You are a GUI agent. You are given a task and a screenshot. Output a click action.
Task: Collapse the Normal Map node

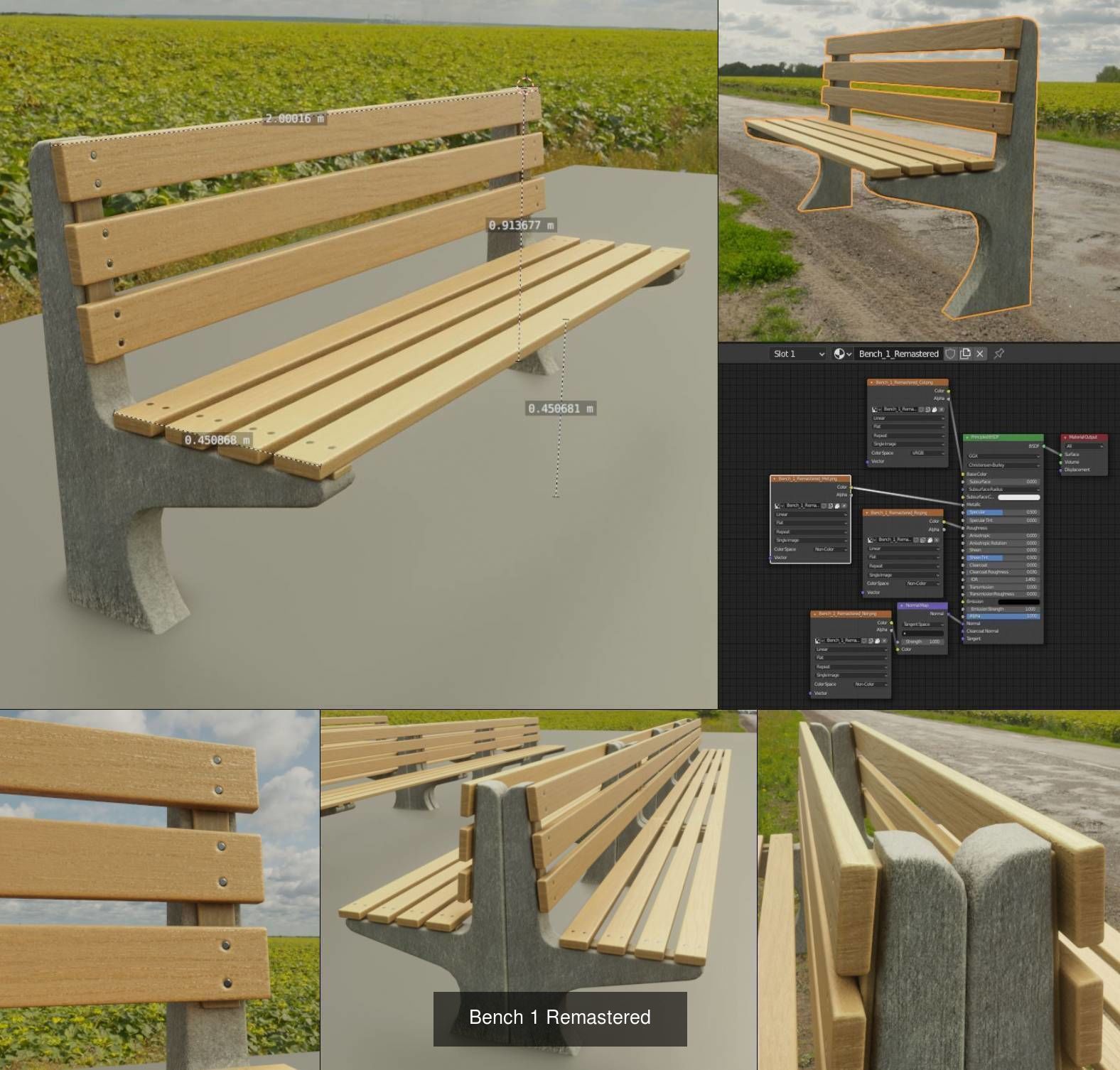(x=901, y=605)
